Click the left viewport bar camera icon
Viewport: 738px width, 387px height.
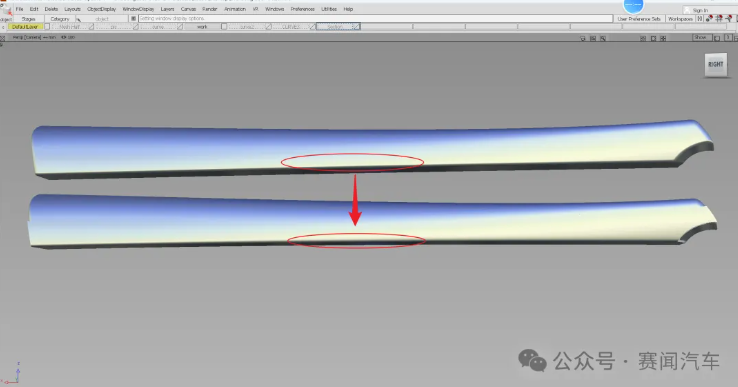(x=583, y=38)
